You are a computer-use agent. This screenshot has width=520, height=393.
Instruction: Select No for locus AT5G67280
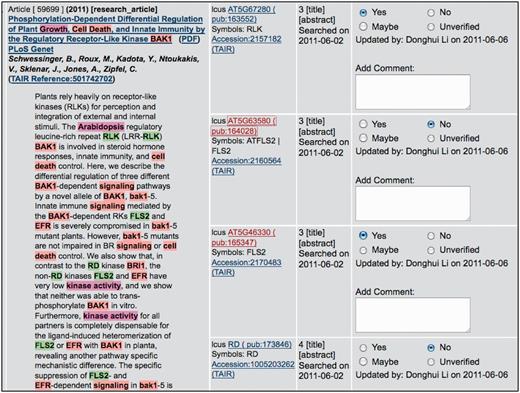point(431,13)
